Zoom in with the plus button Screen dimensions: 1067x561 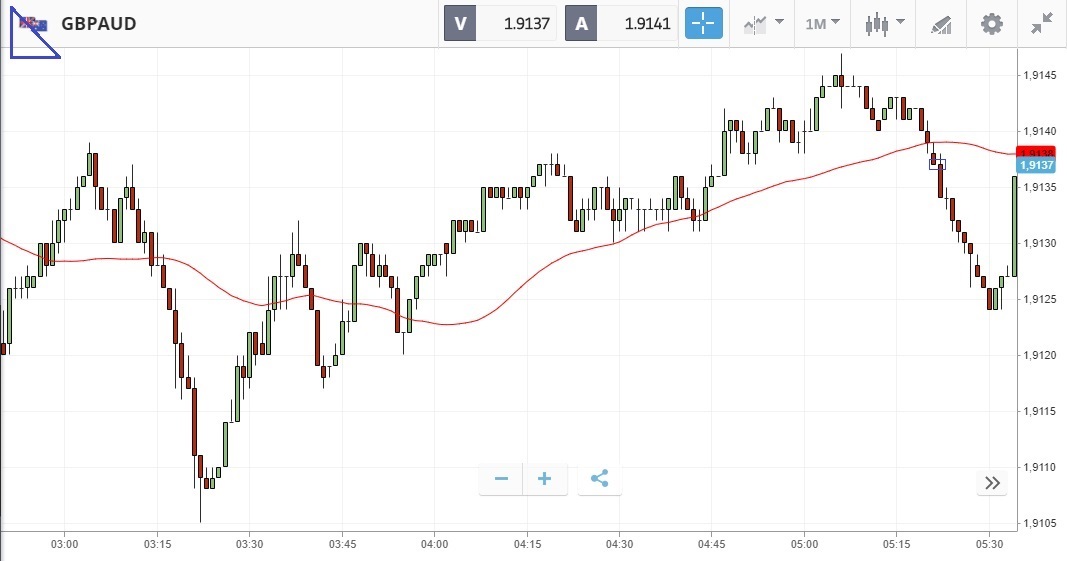[x=545, y=479]
